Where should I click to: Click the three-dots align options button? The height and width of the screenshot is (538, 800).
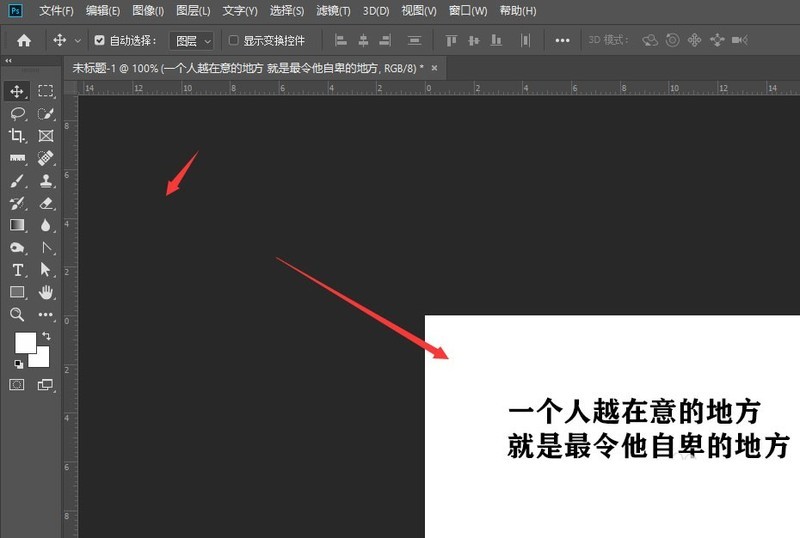[562, 41]
